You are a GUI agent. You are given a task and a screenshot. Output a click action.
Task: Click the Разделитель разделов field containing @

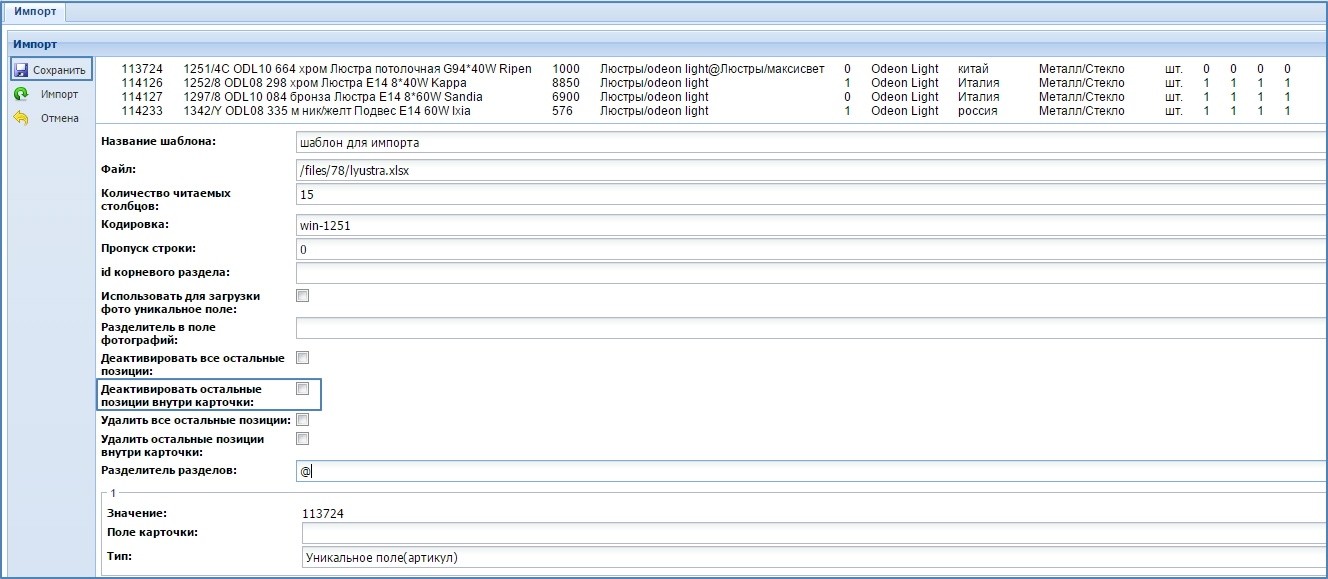pos(810,471)
